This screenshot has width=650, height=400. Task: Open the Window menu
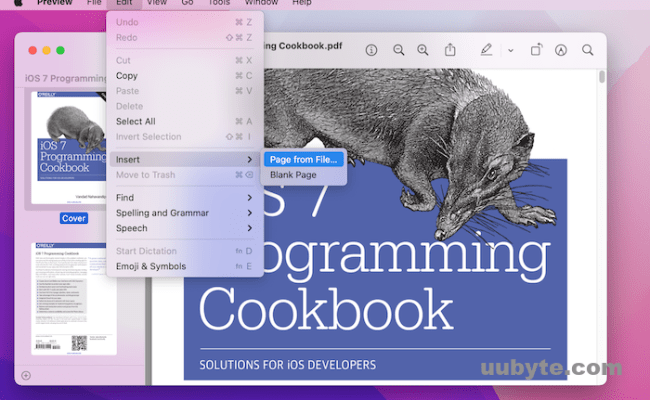[261, 2]
